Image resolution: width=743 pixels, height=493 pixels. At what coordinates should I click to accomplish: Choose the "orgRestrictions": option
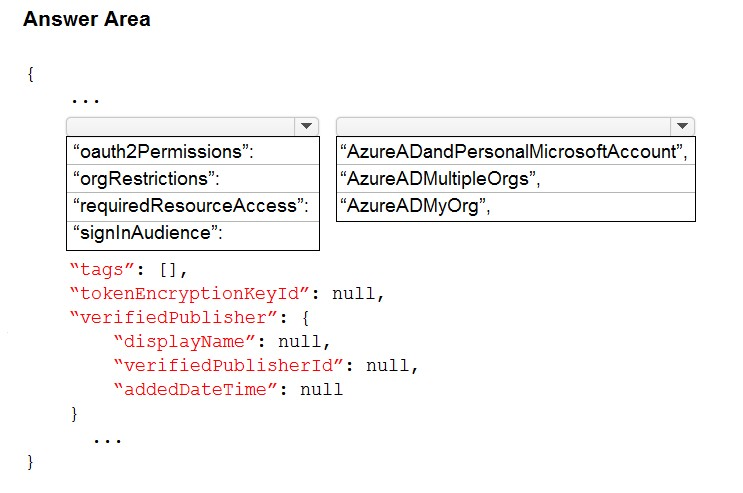click(193, 179)
